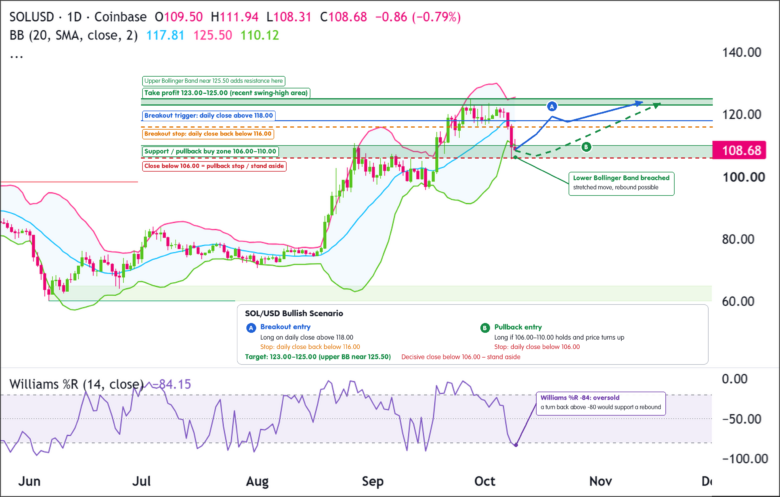Viewport: 780px width, 497px height.
Task: Click the 100.00 price axis label
Action: click(744, 177)
